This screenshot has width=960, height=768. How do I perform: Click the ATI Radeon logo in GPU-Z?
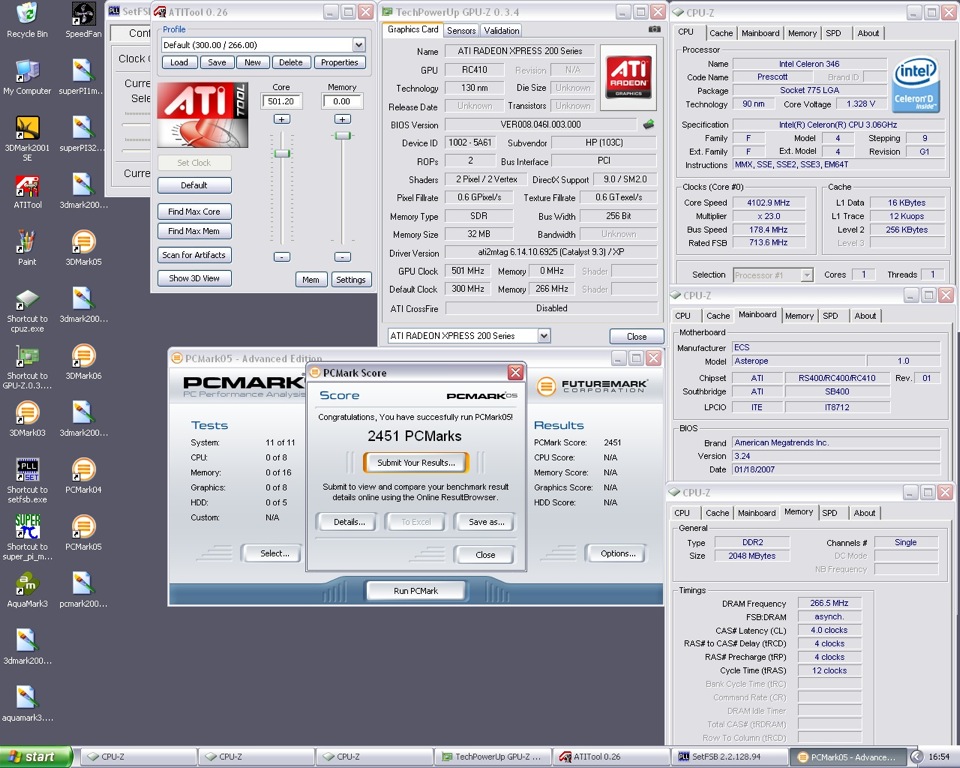[x=628, y=77]
